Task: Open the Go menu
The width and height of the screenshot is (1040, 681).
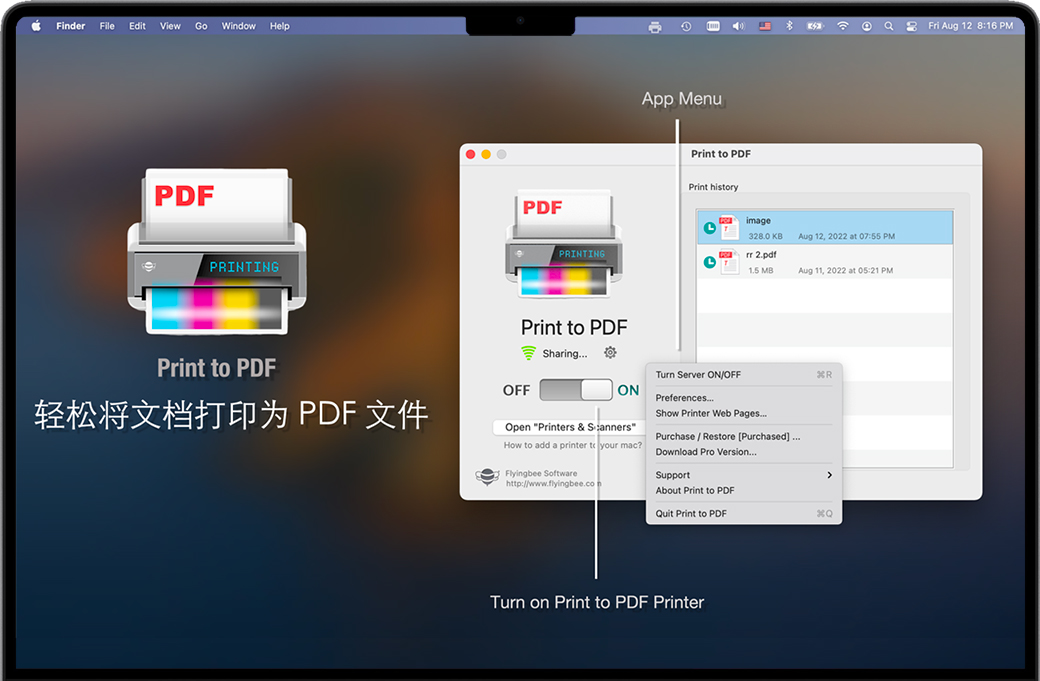Action: pyautogui.click(x=201, y=26)
